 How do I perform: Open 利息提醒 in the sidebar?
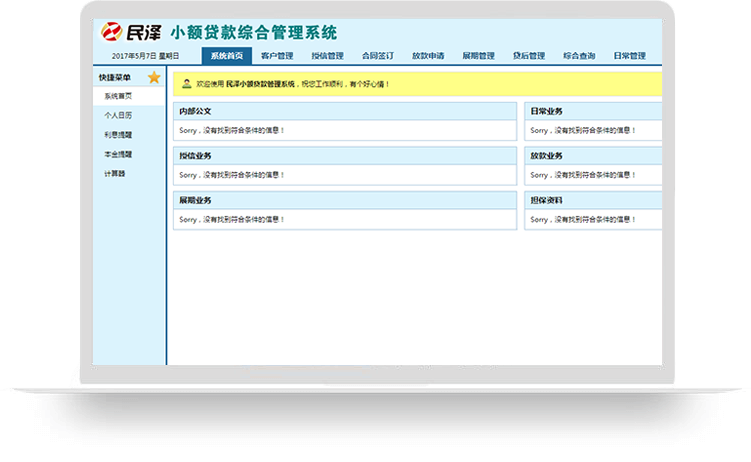(118, 135)
